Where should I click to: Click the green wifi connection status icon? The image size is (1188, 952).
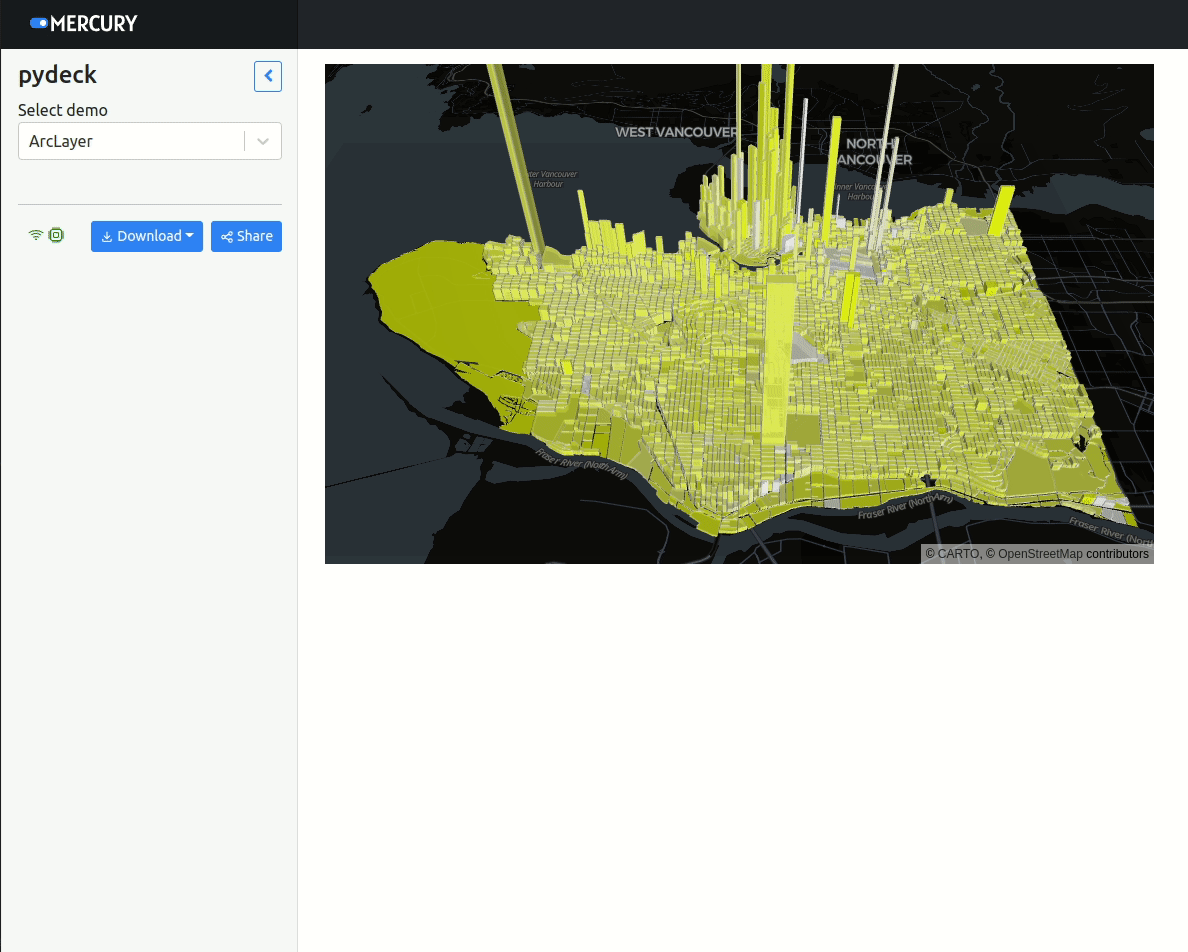(x=36, y=235)
